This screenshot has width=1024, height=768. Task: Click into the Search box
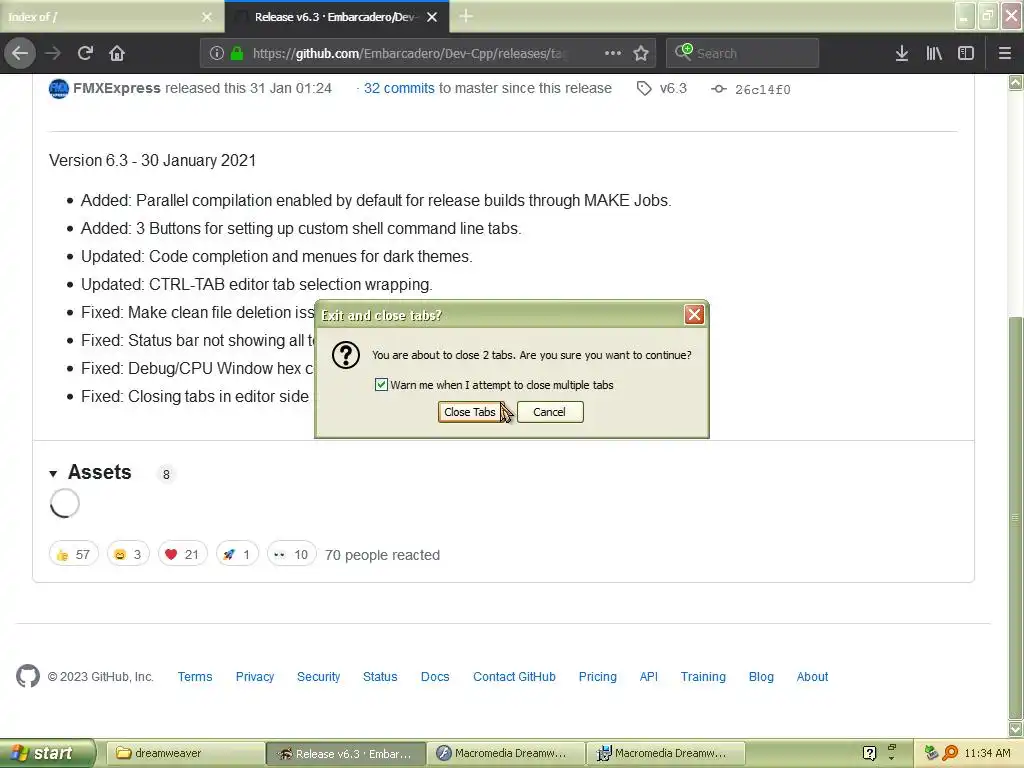pos(743,53)
